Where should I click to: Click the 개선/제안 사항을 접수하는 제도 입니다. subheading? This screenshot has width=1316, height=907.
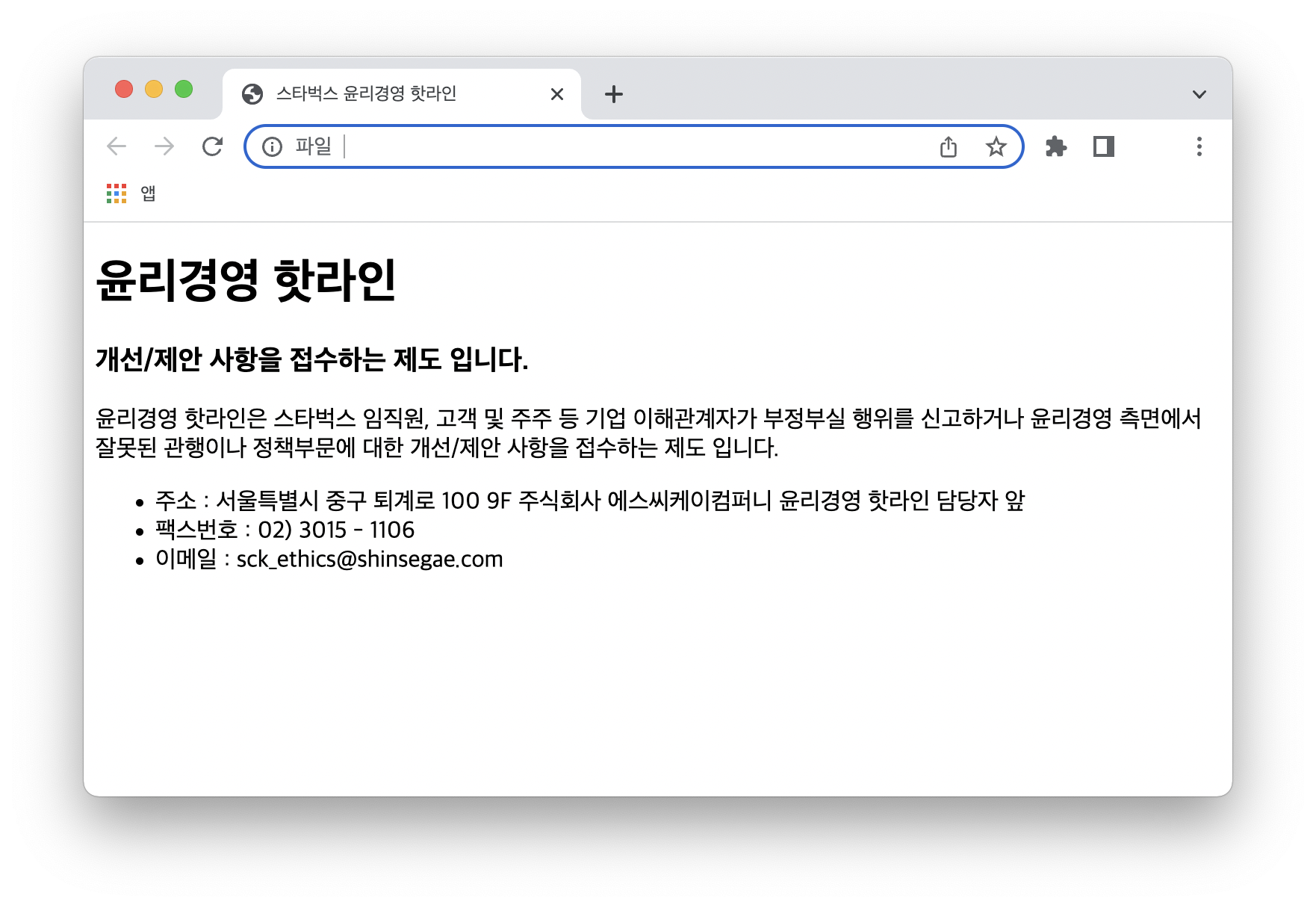[312, 359]
